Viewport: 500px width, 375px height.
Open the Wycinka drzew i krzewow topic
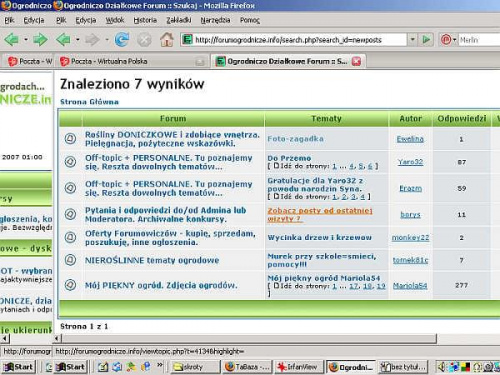(x=319, y=237)
